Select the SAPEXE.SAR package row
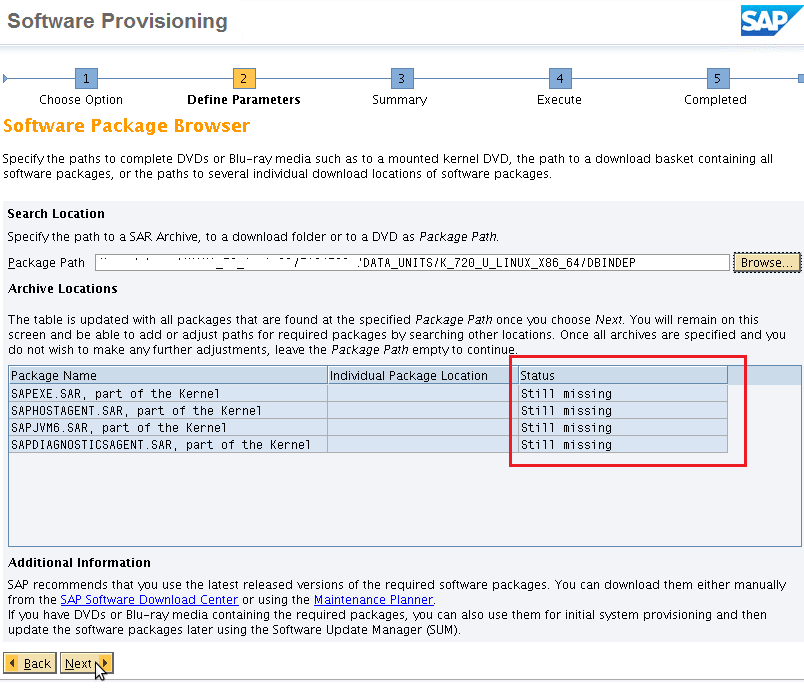The width and height of the screenshot is (804, 689). (x=368, y=393)
